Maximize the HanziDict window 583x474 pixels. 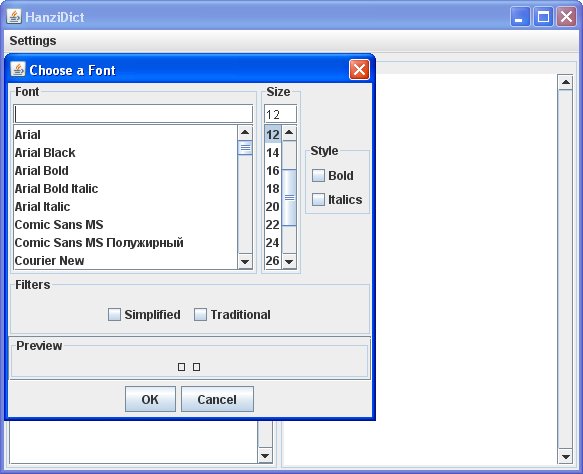click(543, 17)
